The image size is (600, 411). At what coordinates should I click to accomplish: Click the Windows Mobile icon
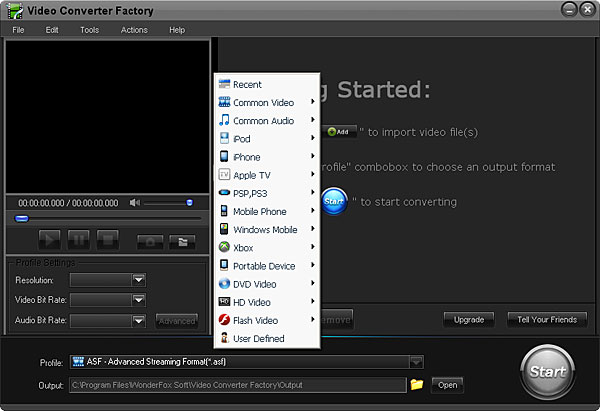pyautogui.click(x=224, y=229)
